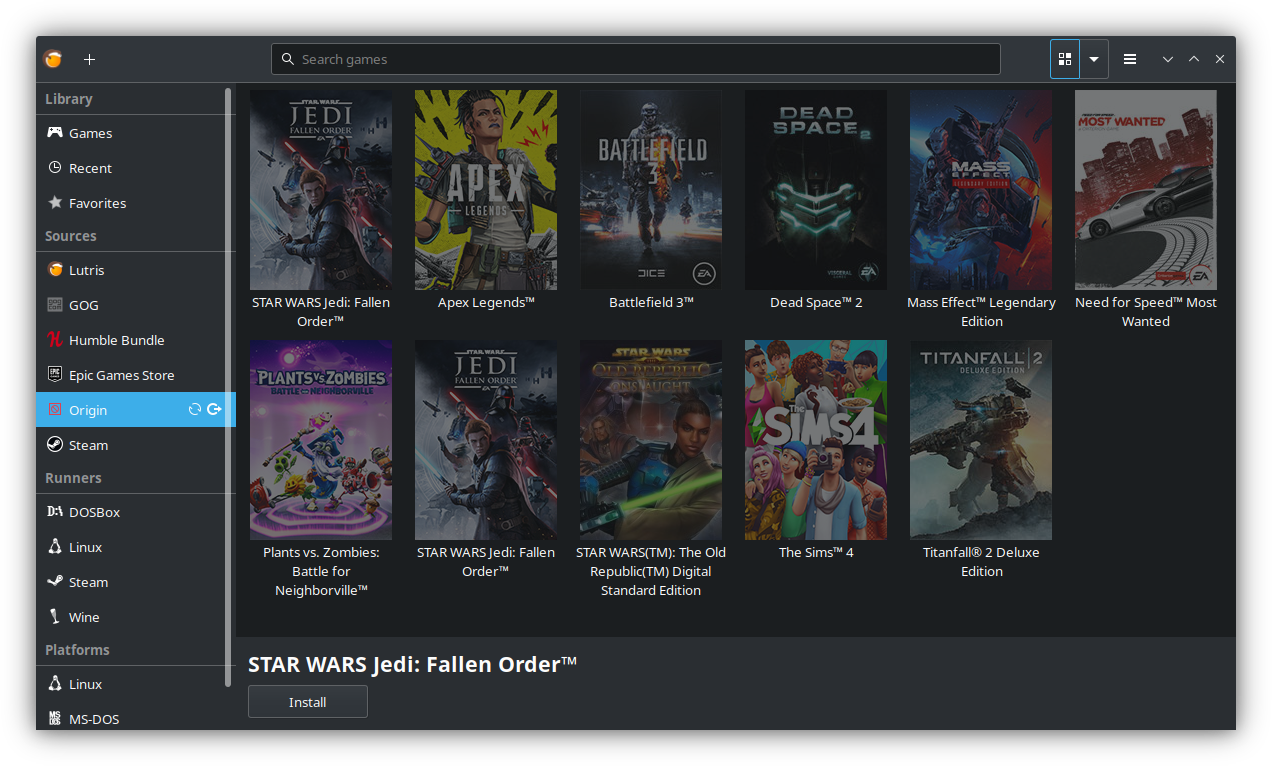1272x766 pixels.
Task: Select Battlefield 3 cover art
Action: tap(651, 190)
